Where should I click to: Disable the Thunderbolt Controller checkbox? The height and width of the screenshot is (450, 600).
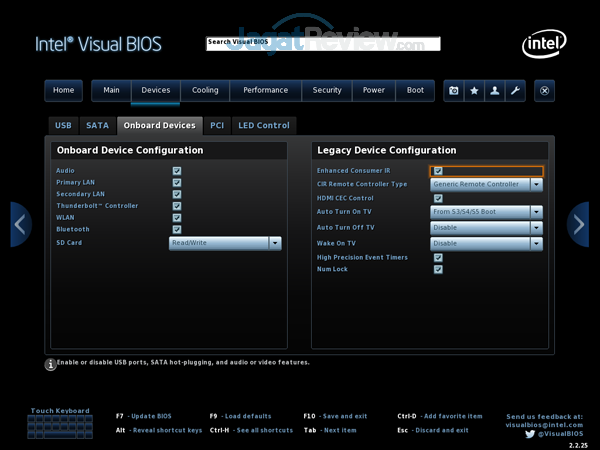pyautogui.click(x=177, y=206)
